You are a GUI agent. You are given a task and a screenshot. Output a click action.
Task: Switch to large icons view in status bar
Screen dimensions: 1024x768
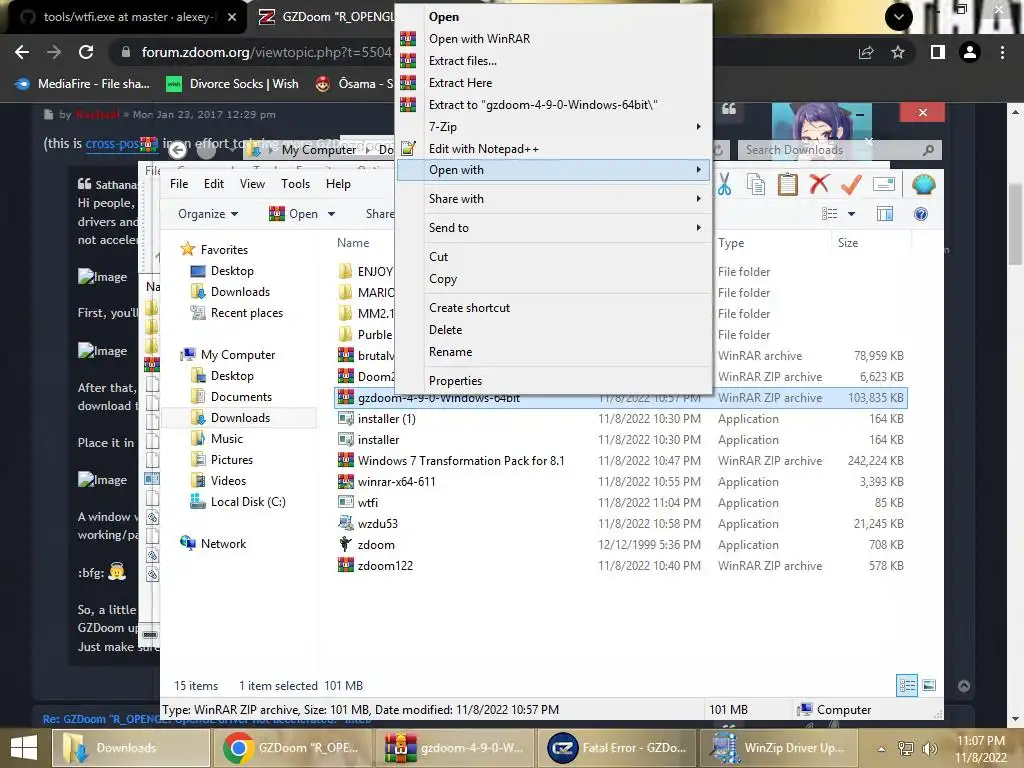tap(929, 685)
